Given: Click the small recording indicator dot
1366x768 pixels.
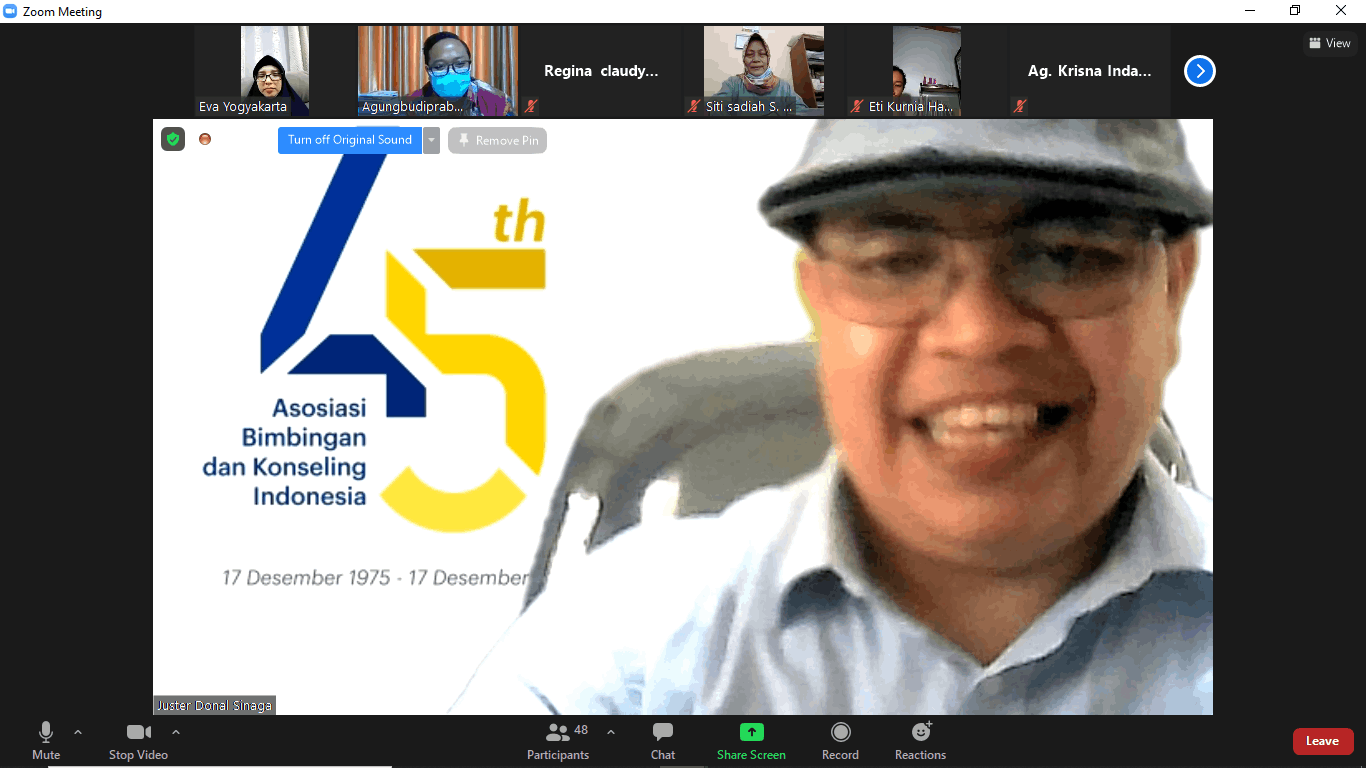Looking at the screenshot, I should click(x=205, y=140).
